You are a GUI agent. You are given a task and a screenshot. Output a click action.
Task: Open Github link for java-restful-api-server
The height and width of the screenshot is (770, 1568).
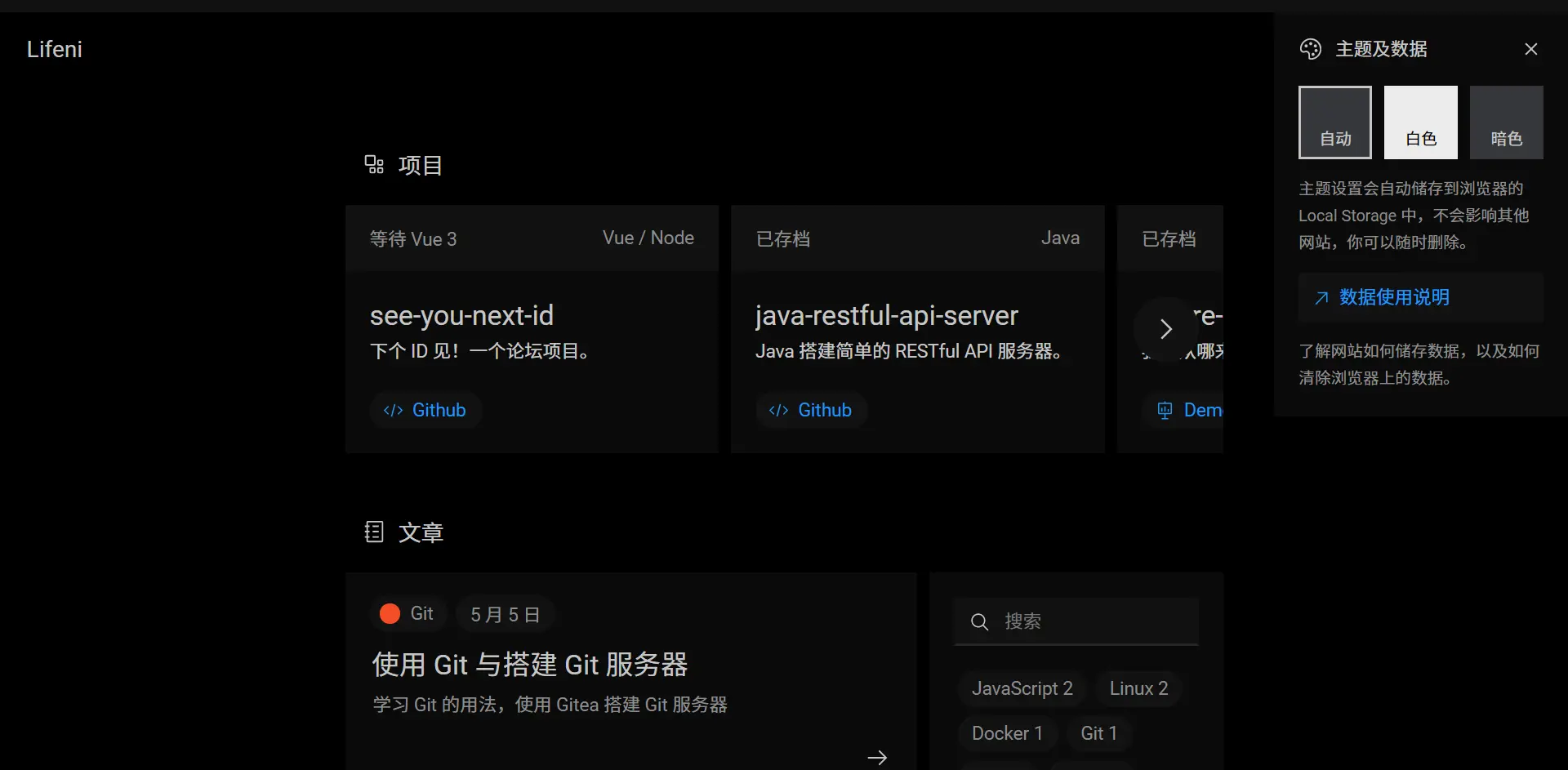tap(810, 410)
